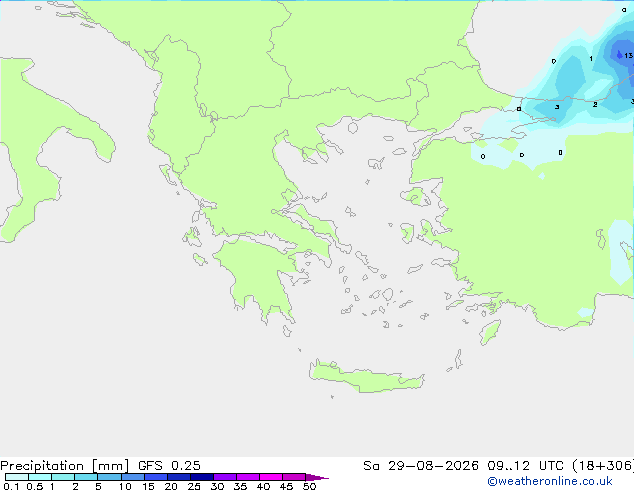Pick the 1–2 mm legend color swatch
Image resolution: width=634 pixels, height=490 pixels.
point(63,477)
